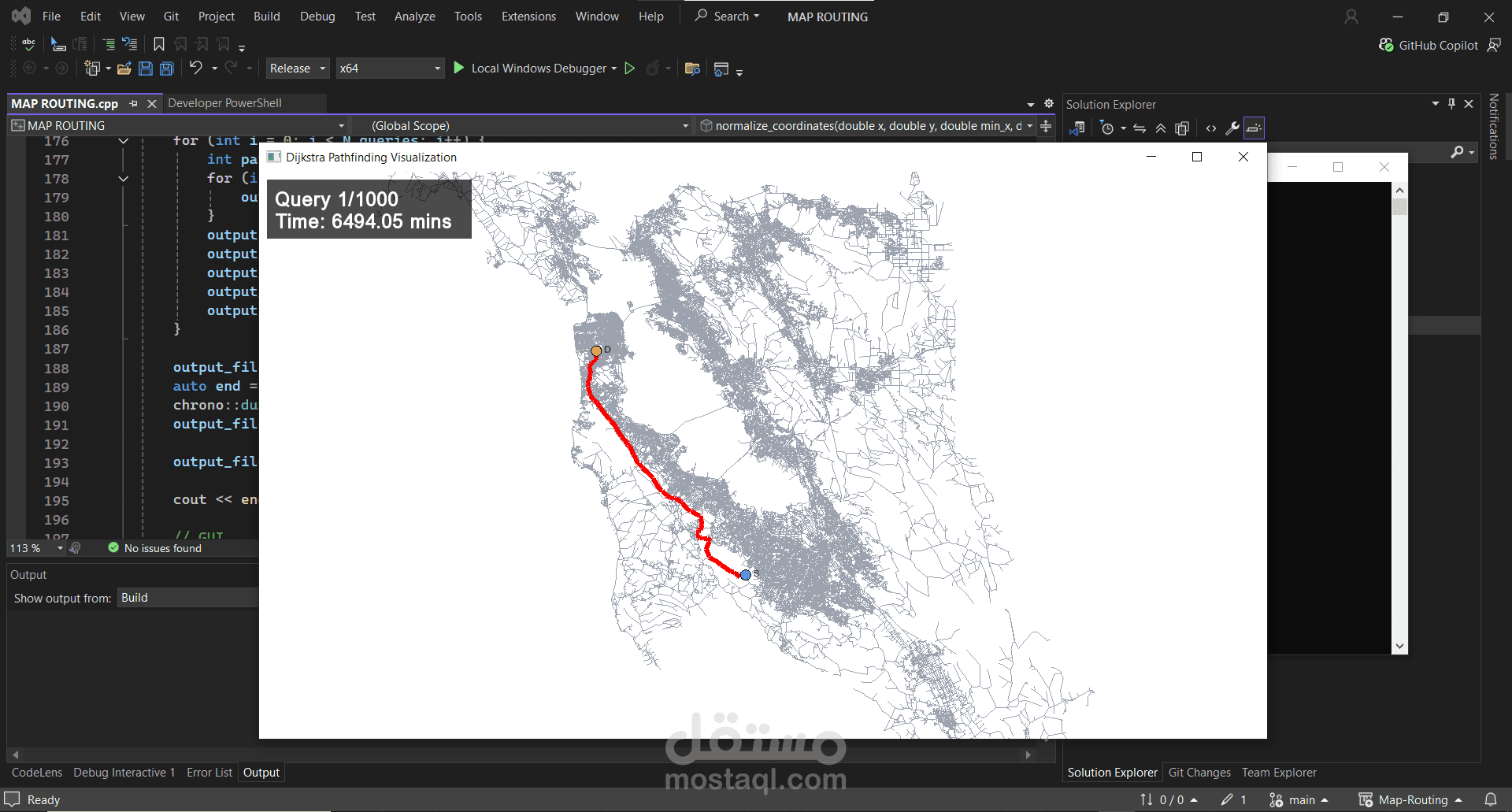Click Pending Changes Filter clock icon
Viewport: 1512px width, 812px height.
pos(1107,128)
